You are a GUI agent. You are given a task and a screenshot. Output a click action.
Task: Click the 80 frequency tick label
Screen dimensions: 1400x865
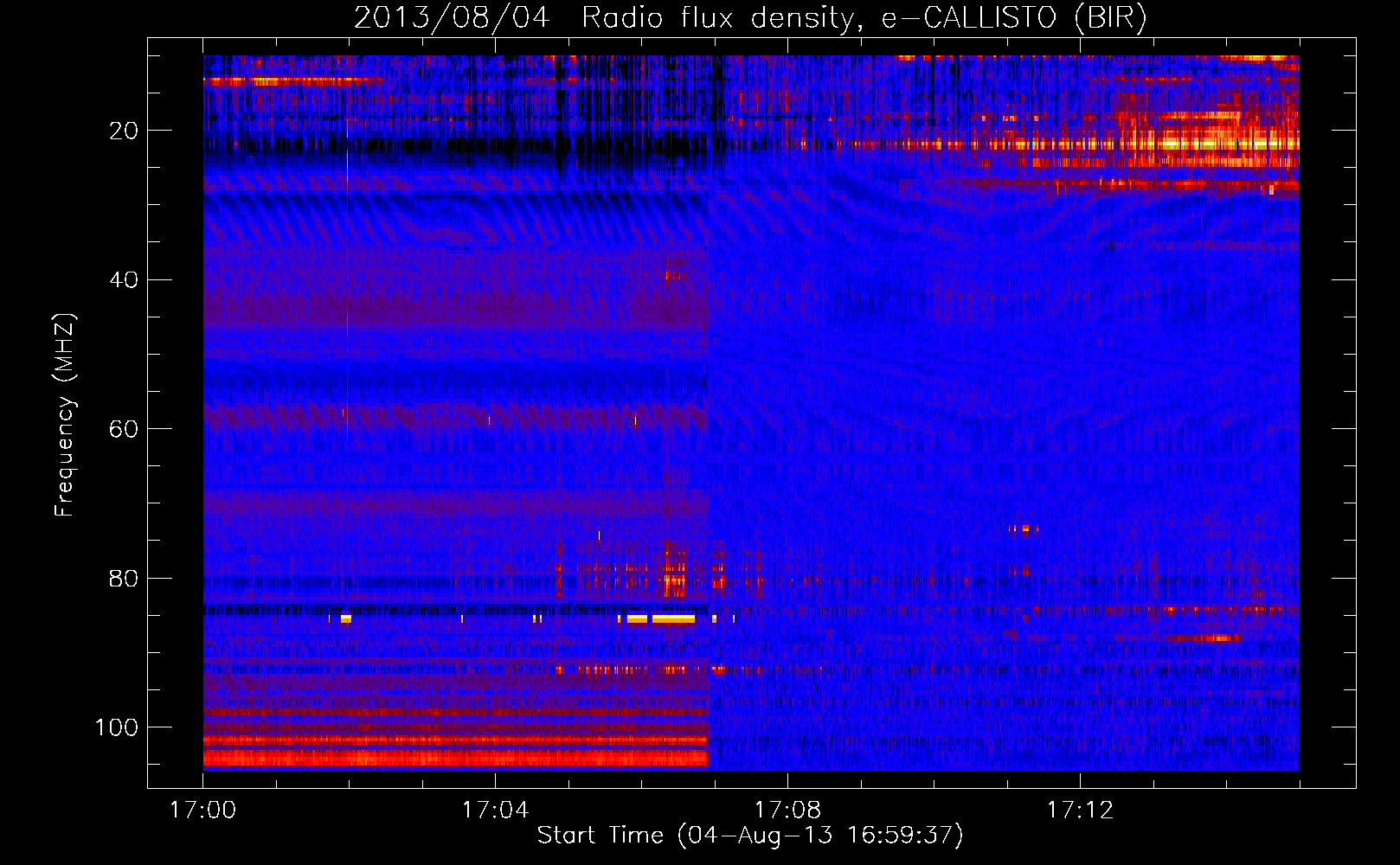(123, 578)
